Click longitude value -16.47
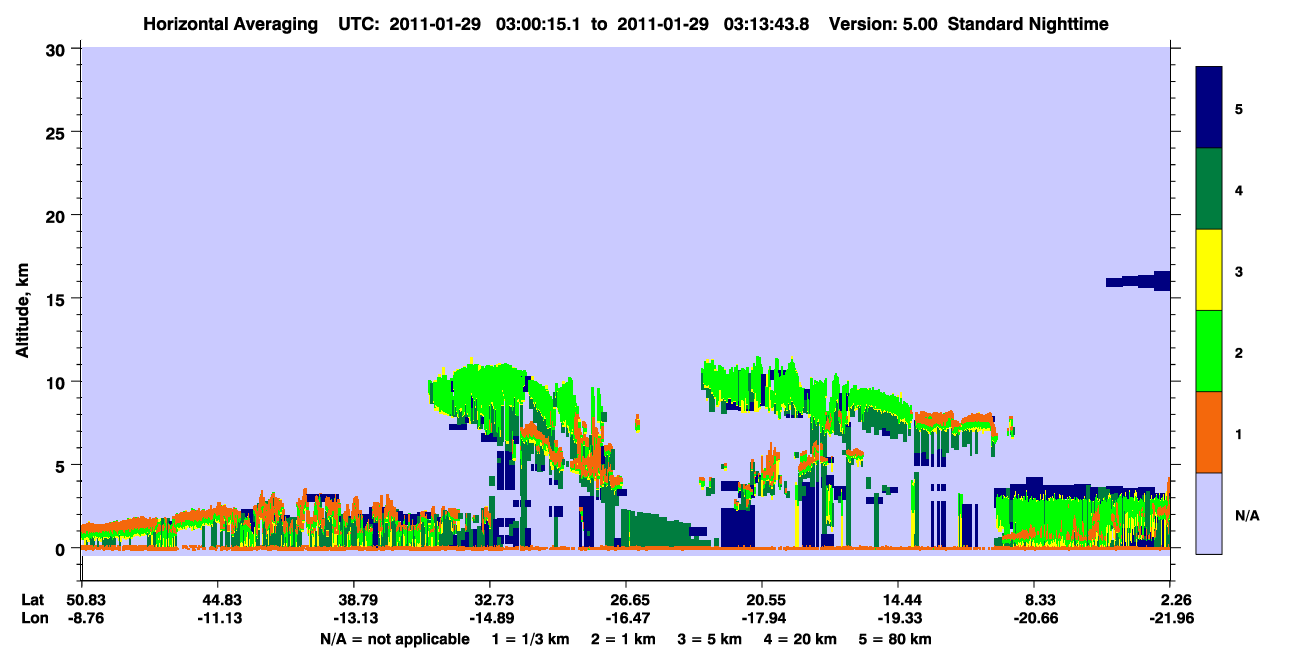This screenshot has height=667, width=1300. [626, 618]
